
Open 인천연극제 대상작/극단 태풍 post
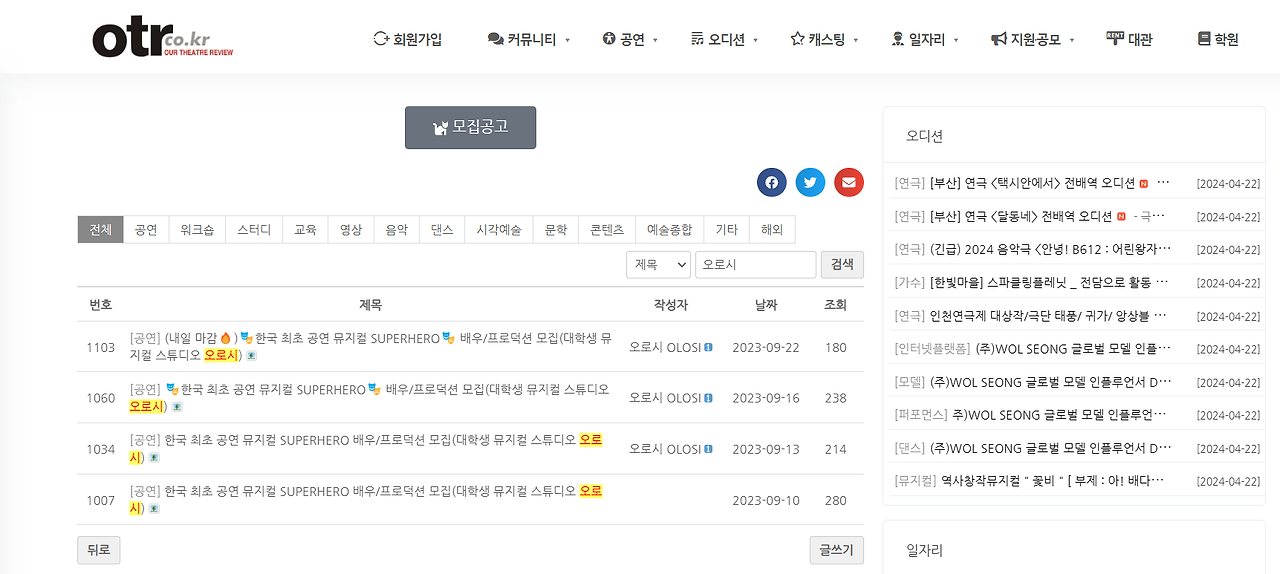click(x=1050, y=315)
